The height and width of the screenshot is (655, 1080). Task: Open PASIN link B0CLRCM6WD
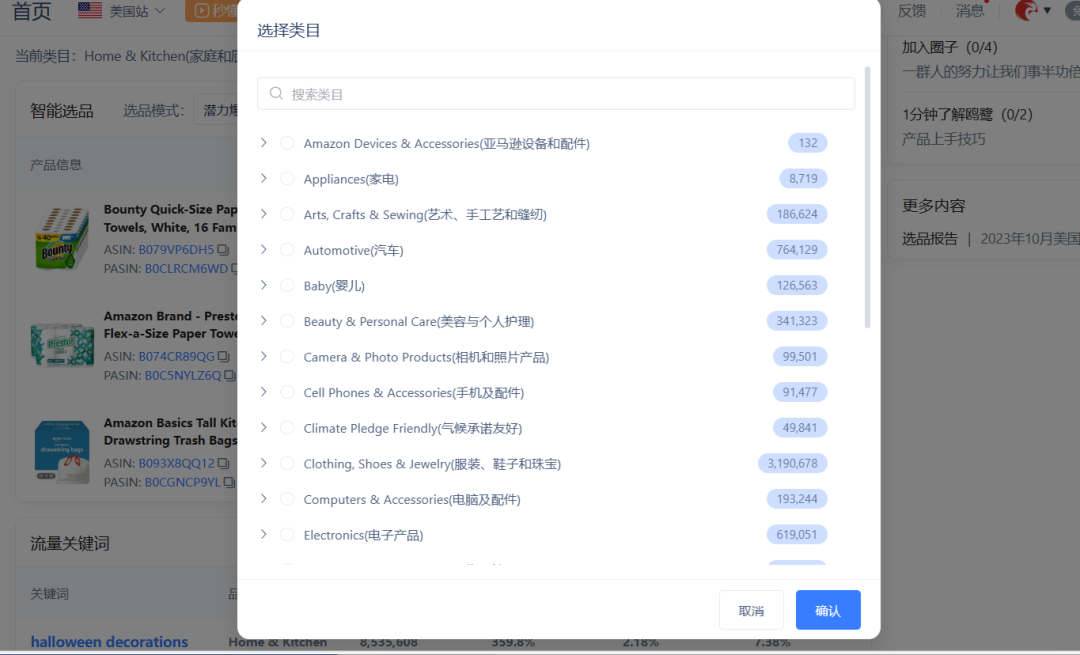(186, 269)
